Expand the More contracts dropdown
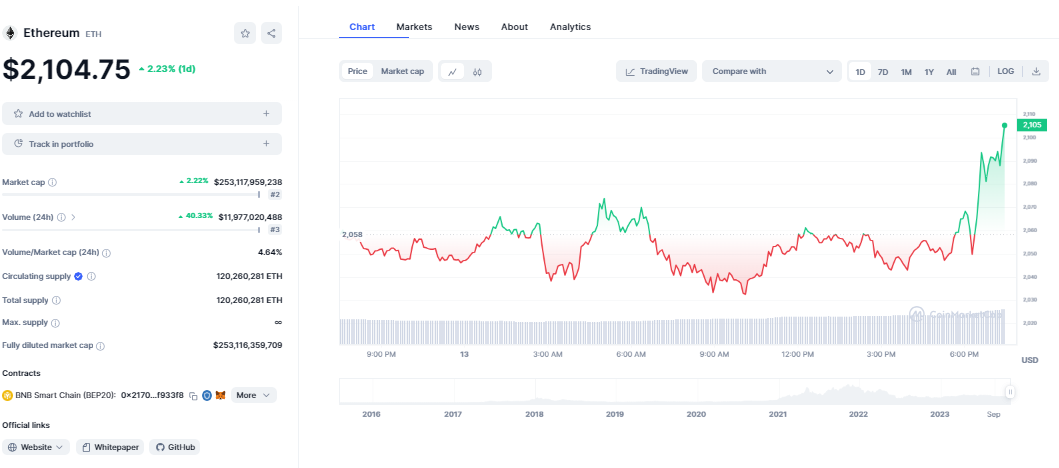 coord(253,395)
